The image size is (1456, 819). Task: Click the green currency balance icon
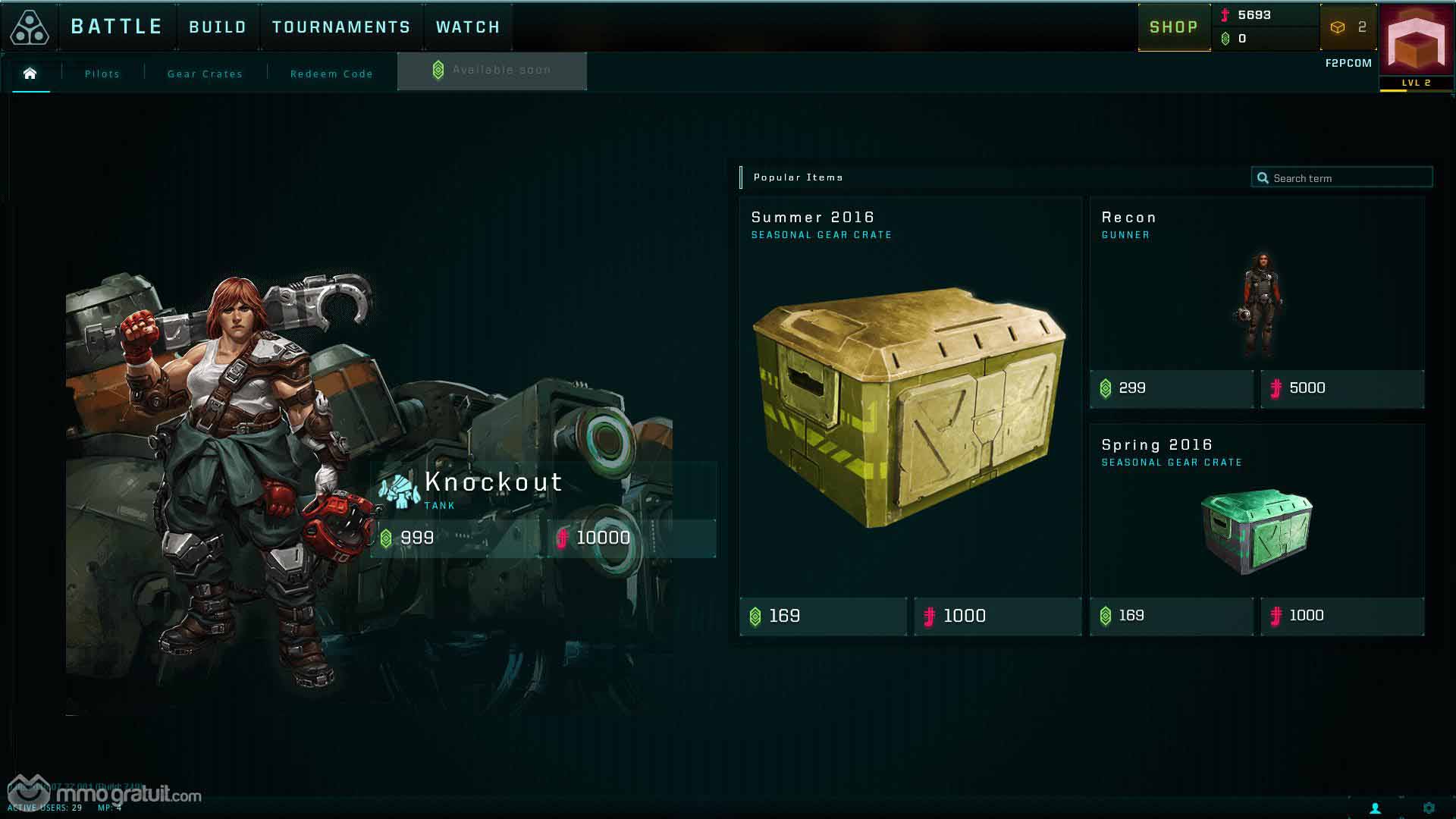(1225, 39)
